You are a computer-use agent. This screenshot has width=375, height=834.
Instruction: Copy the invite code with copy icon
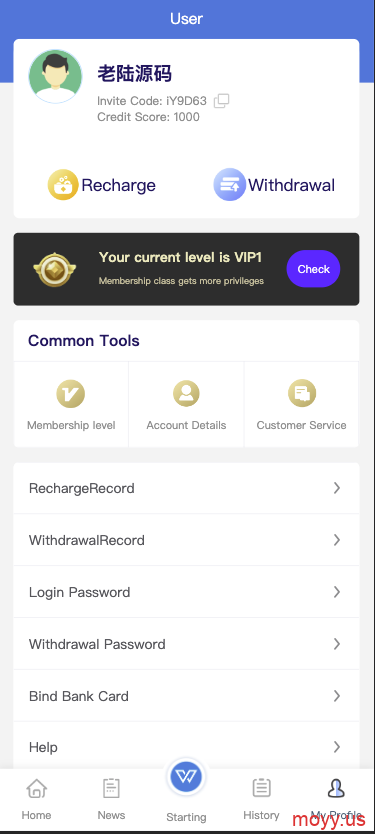point(221,101)
